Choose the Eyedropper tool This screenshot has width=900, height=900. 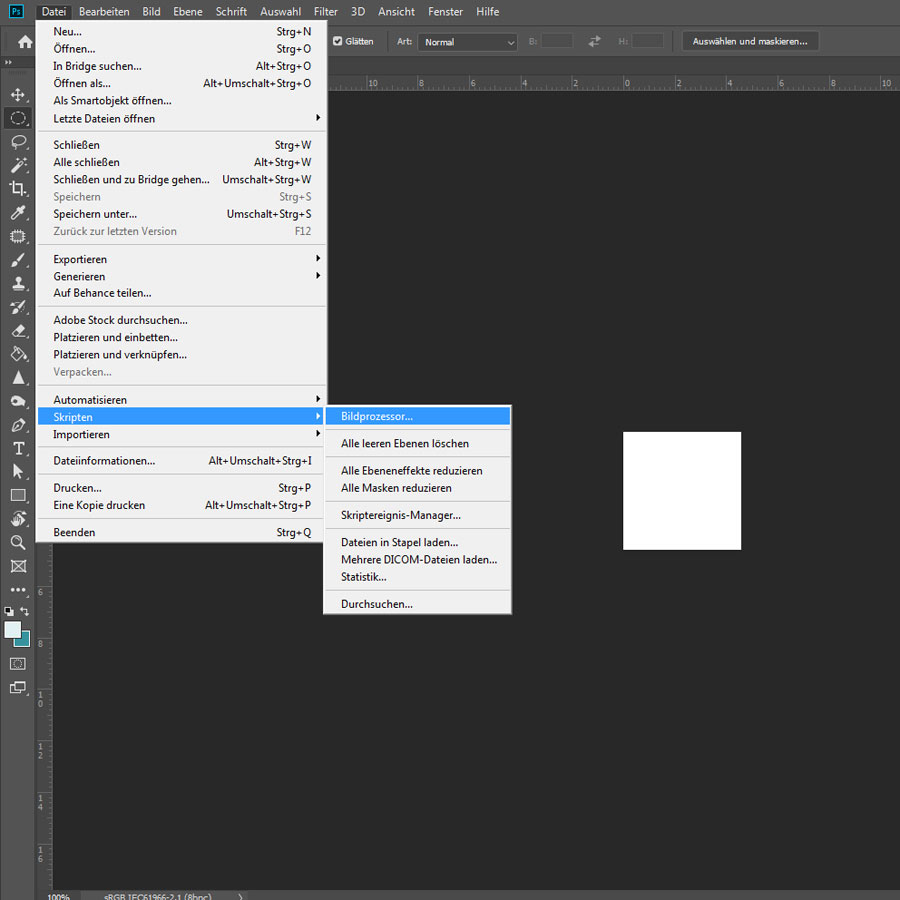18,213
